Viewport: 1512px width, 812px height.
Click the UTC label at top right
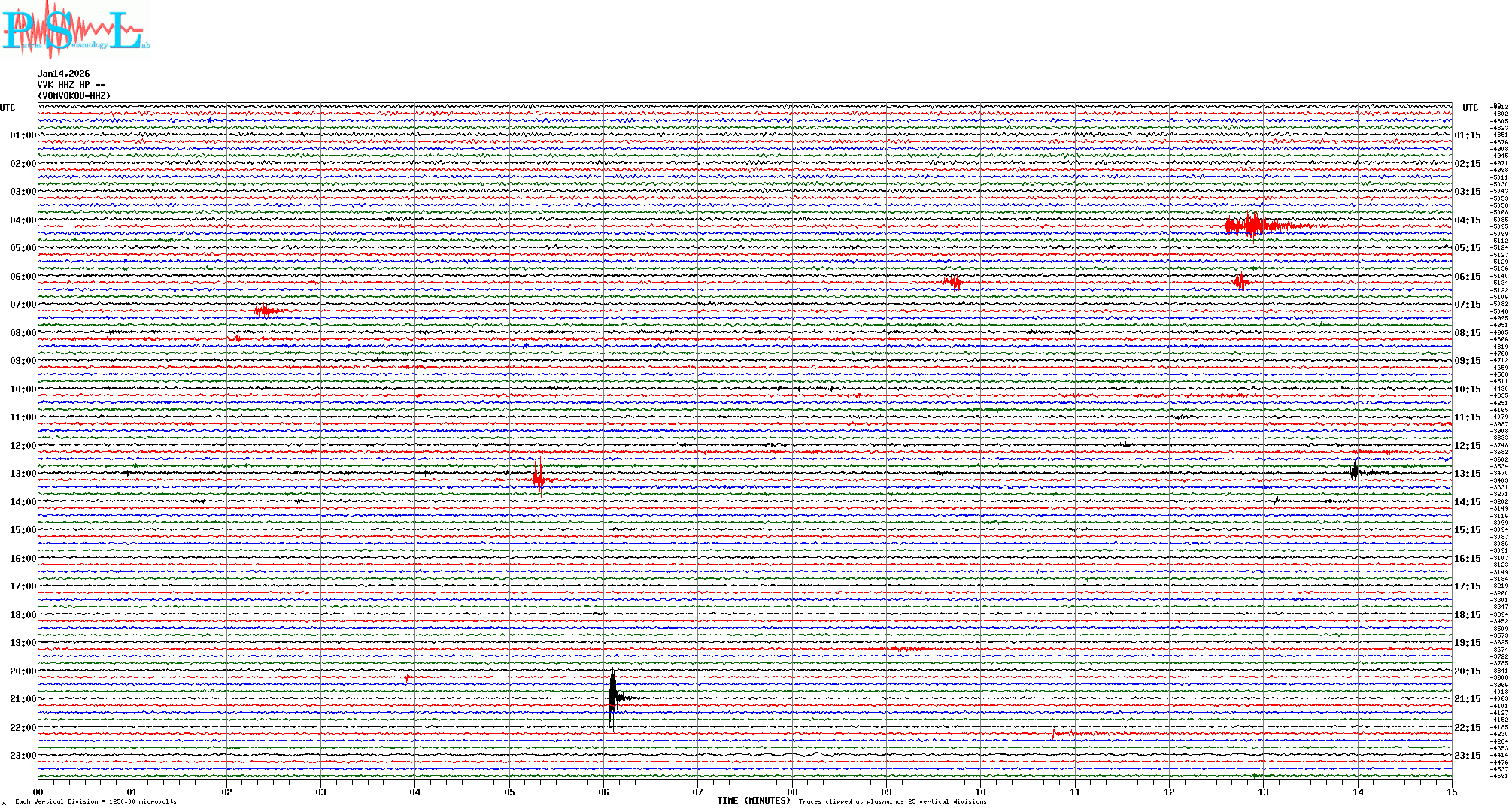click(x=1470, y=108)
